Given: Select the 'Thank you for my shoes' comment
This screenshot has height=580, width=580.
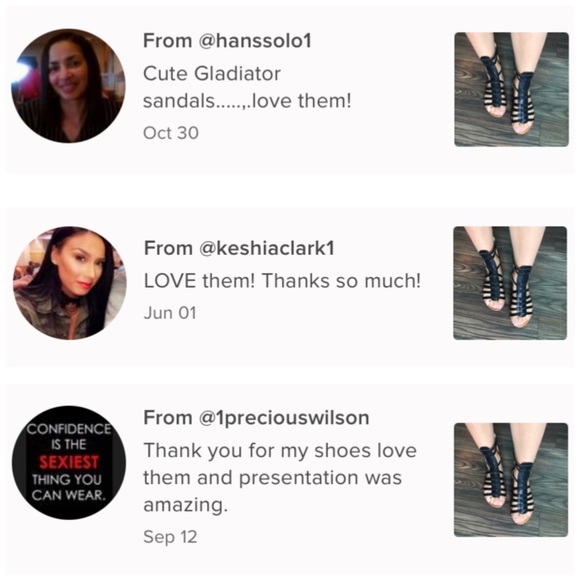Looking at the screenshot, I should coord(280,478).
